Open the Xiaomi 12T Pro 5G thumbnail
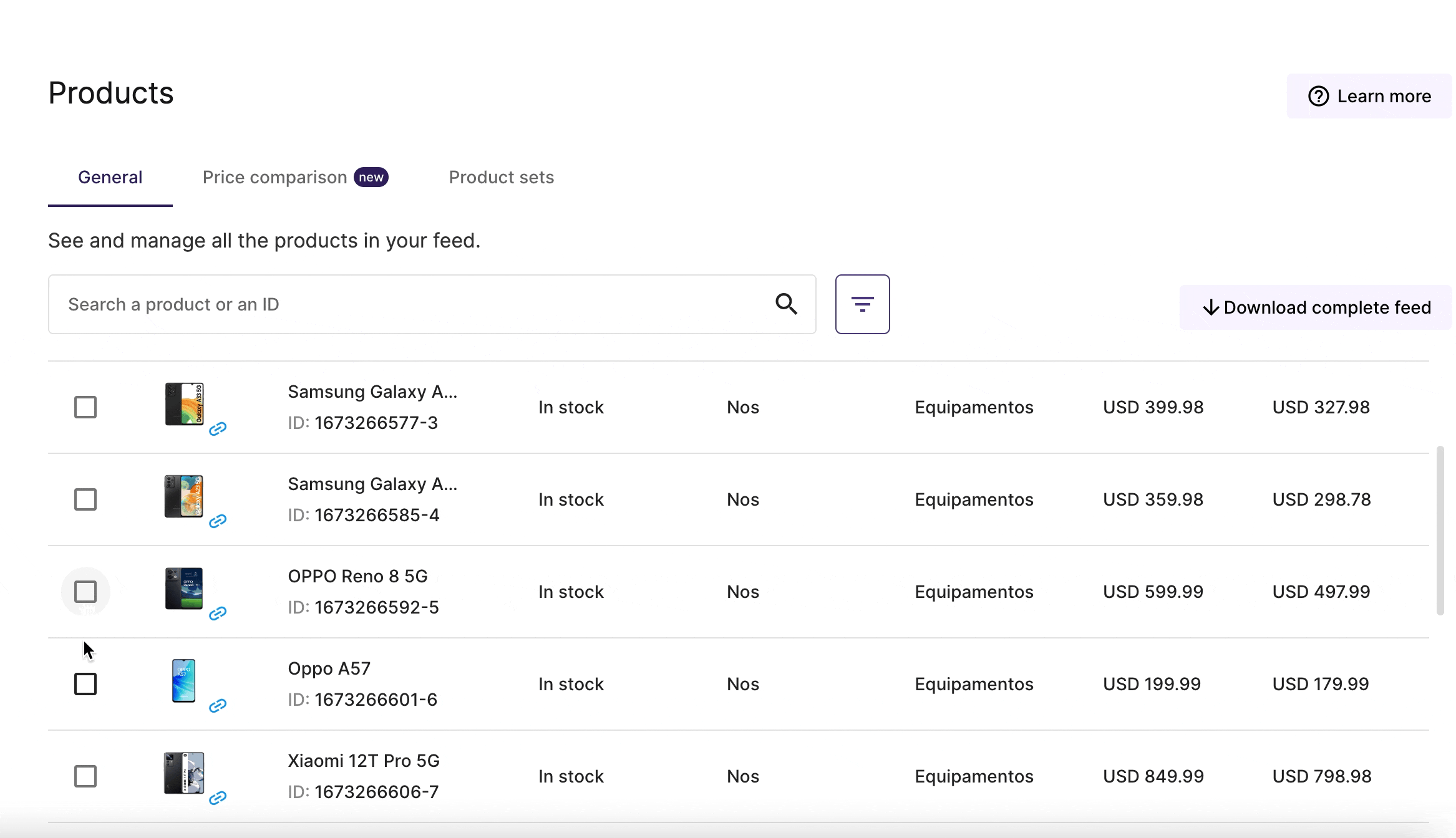This screenshot has height=838, width=1456. pyautogui.click(x=184, y=773)
